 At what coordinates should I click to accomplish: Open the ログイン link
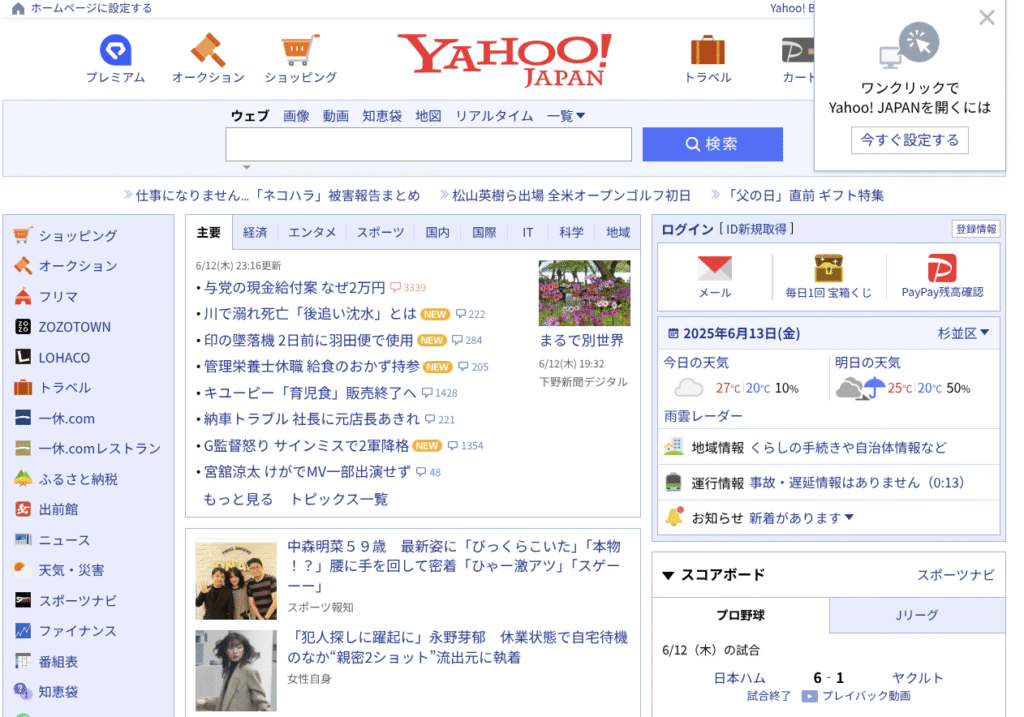[x=688, y=229]
